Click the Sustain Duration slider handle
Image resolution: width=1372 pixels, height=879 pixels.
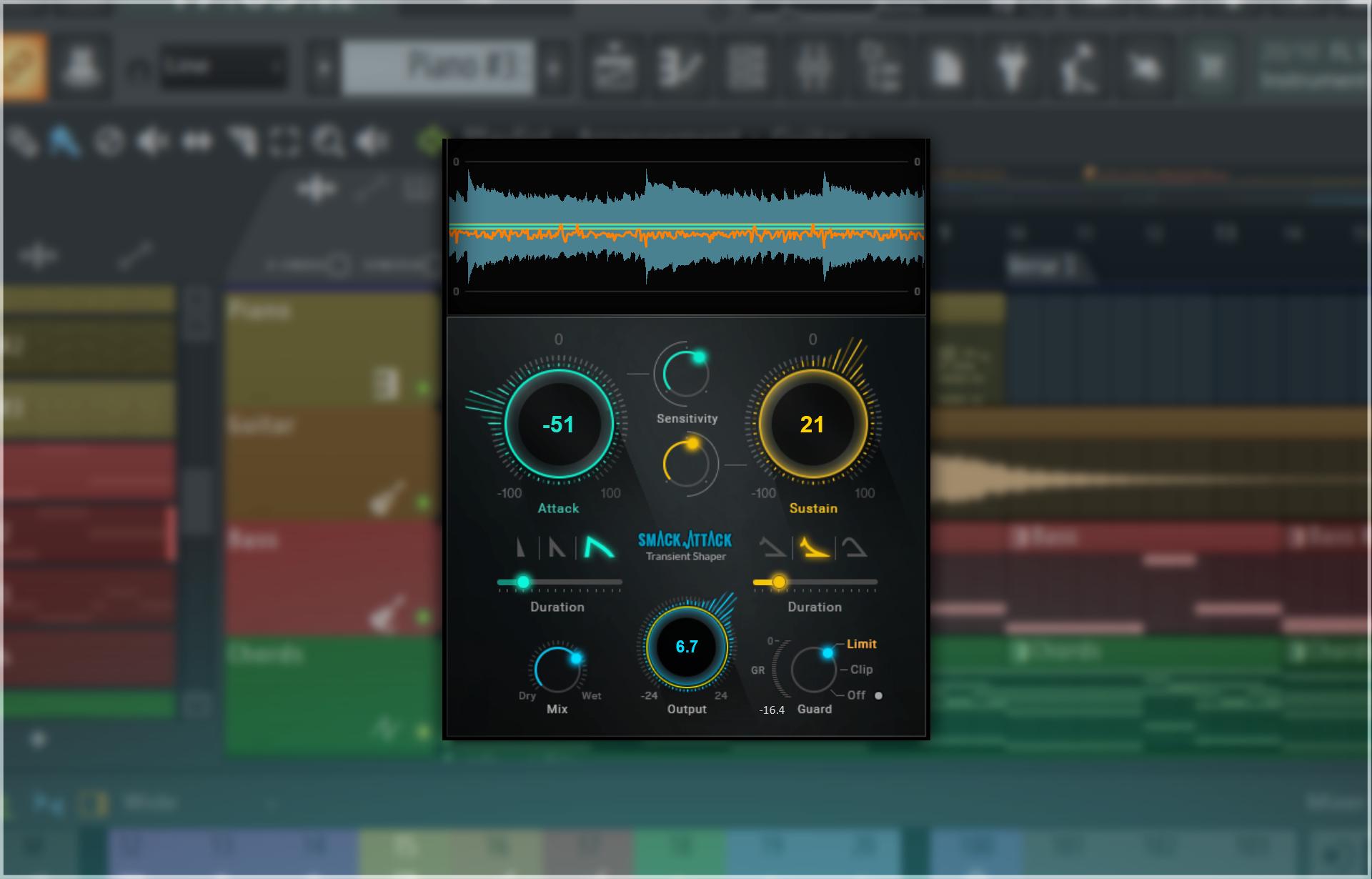[779, 582]
